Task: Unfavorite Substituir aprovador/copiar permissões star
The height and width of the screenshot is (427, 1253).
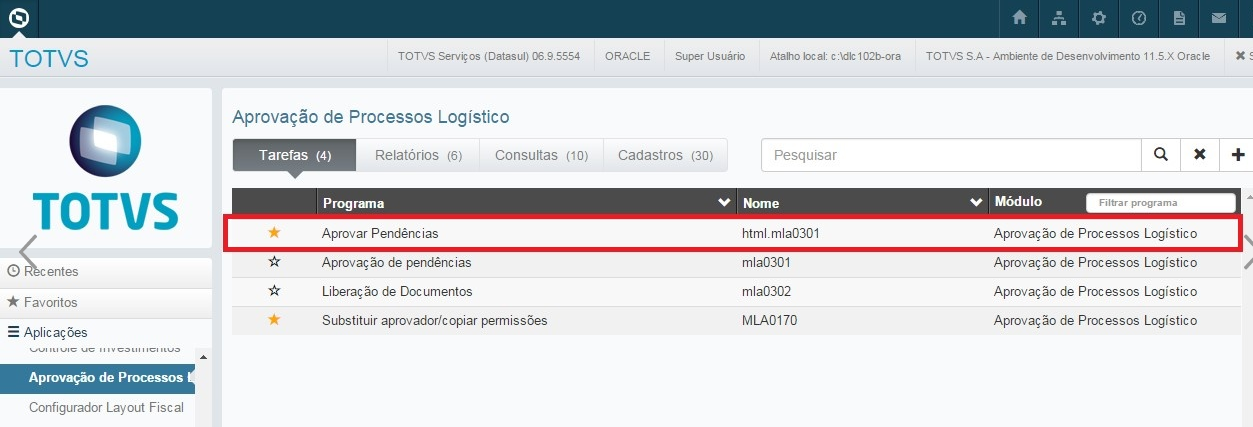Action: 274,320
